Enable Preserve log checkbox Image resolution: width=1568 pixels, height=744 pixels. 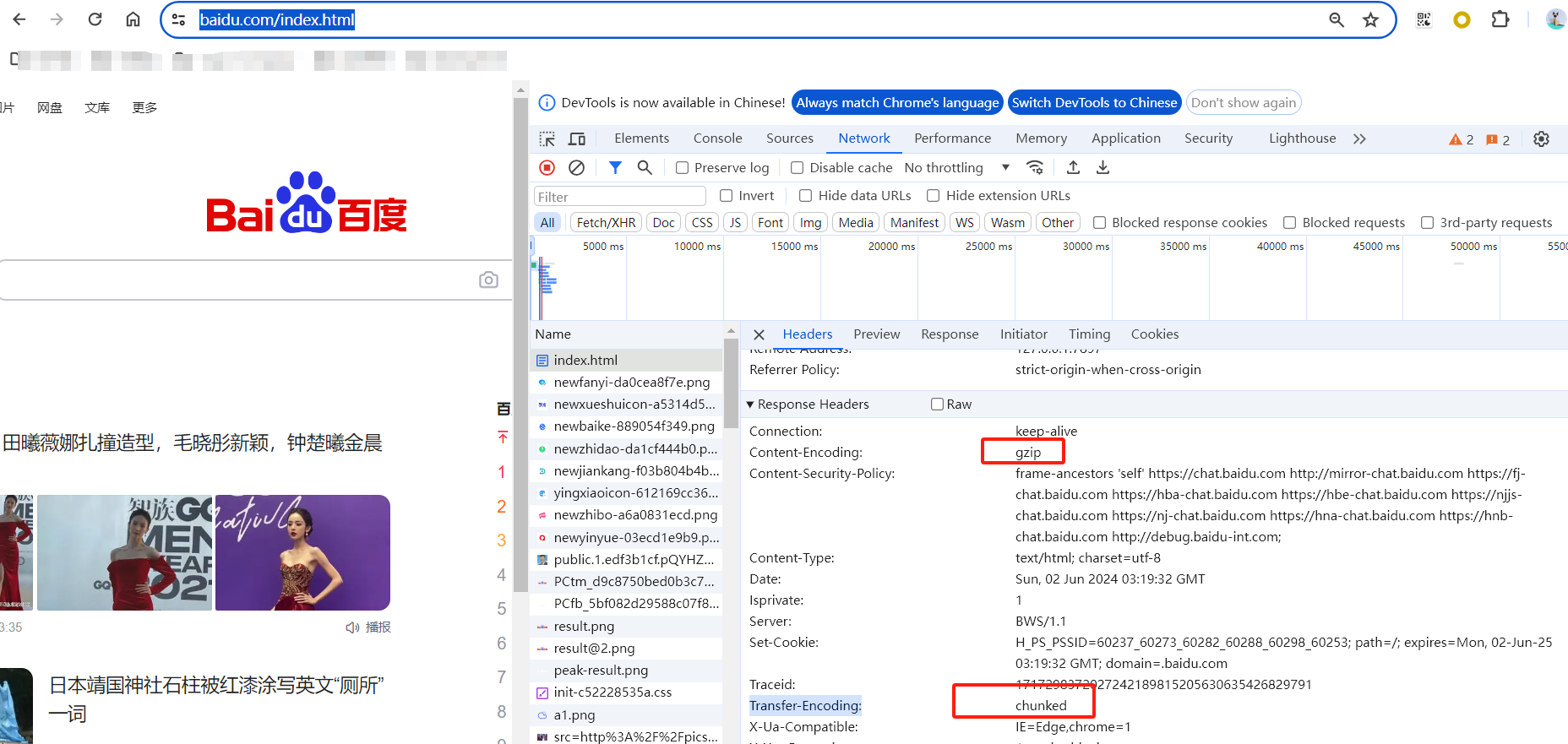click(x=682, y=168)
